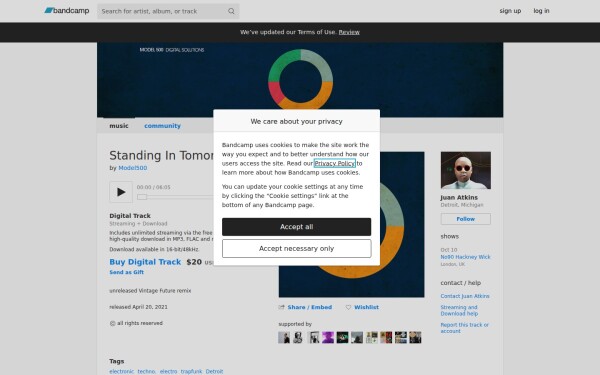600x375 pixels.
Task: Click the last supporter avatar
Action: 415,338
